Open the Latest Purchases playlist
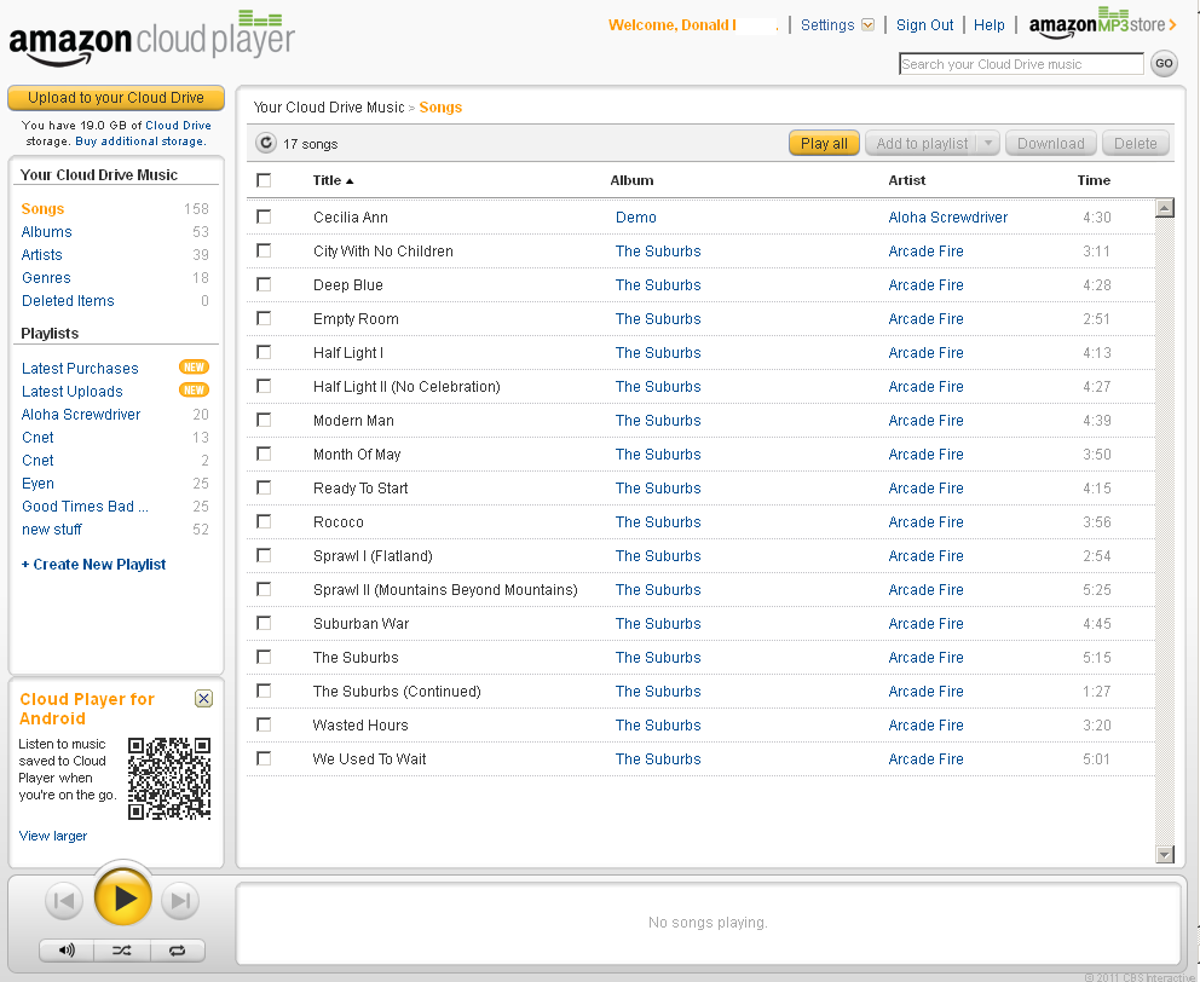 [80, 368]
